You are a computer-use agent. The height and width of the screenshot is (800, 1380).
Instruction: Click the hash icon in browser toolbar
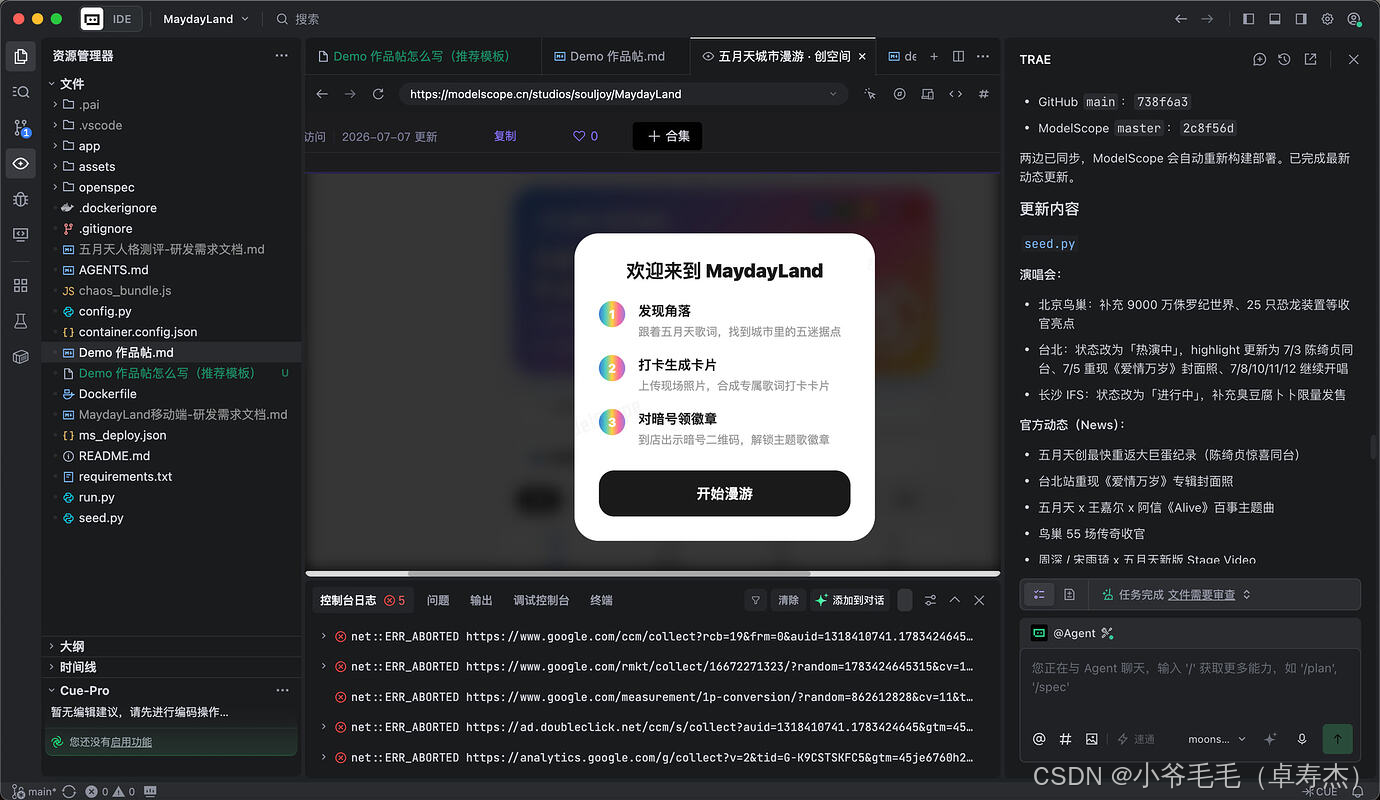pyautogui.click(x=984, y=94)
